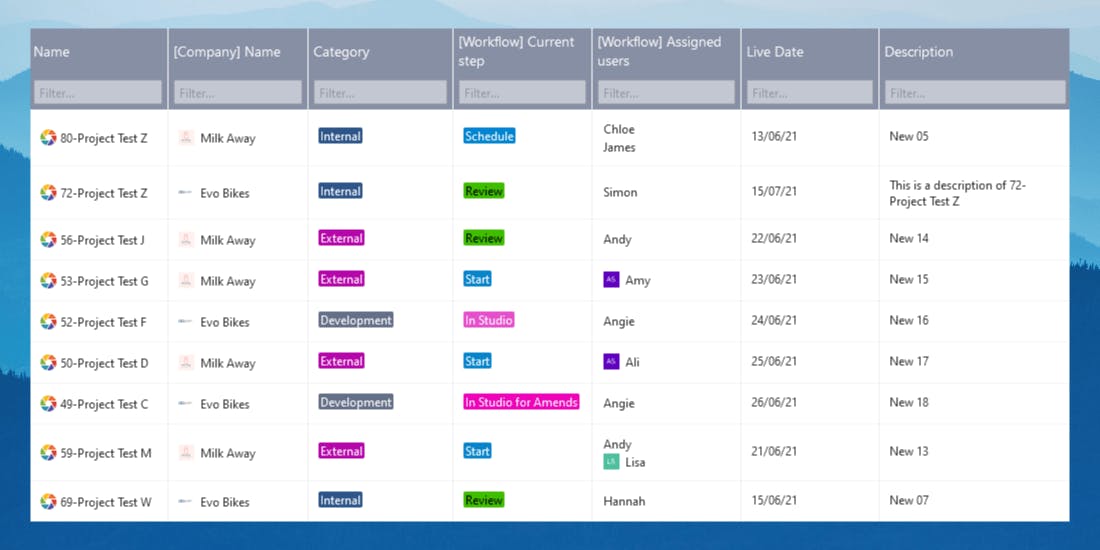Click assigned user James
Screen dimensions: 1100x550
point(619,147)
